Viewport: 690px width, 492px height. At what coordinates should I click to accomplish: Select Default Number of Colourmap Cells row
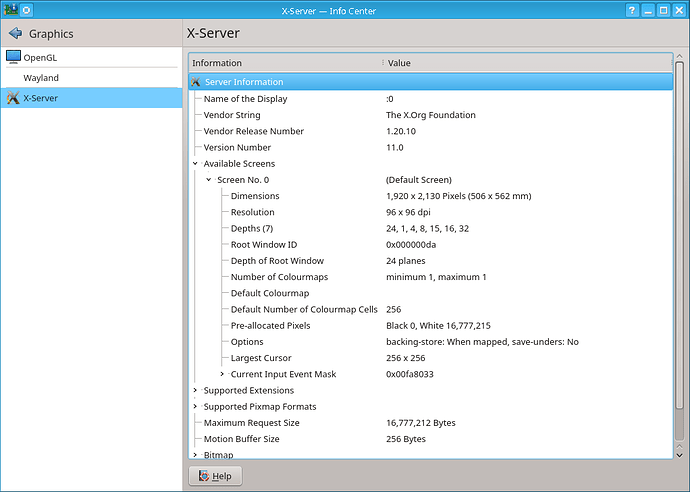pos(431,309)
